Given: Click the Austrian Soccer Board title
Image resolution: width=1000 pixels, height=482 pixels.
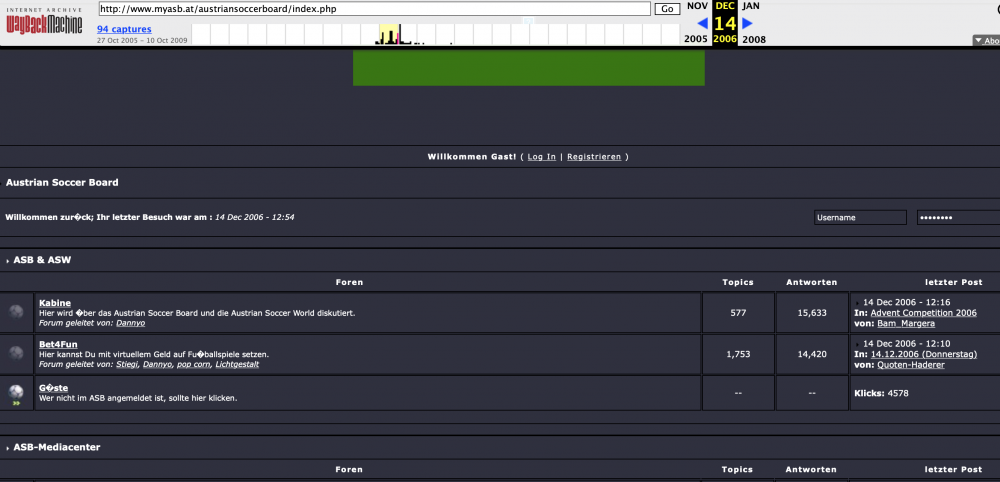Looking at the screenshot, I should tap(62, 182).
